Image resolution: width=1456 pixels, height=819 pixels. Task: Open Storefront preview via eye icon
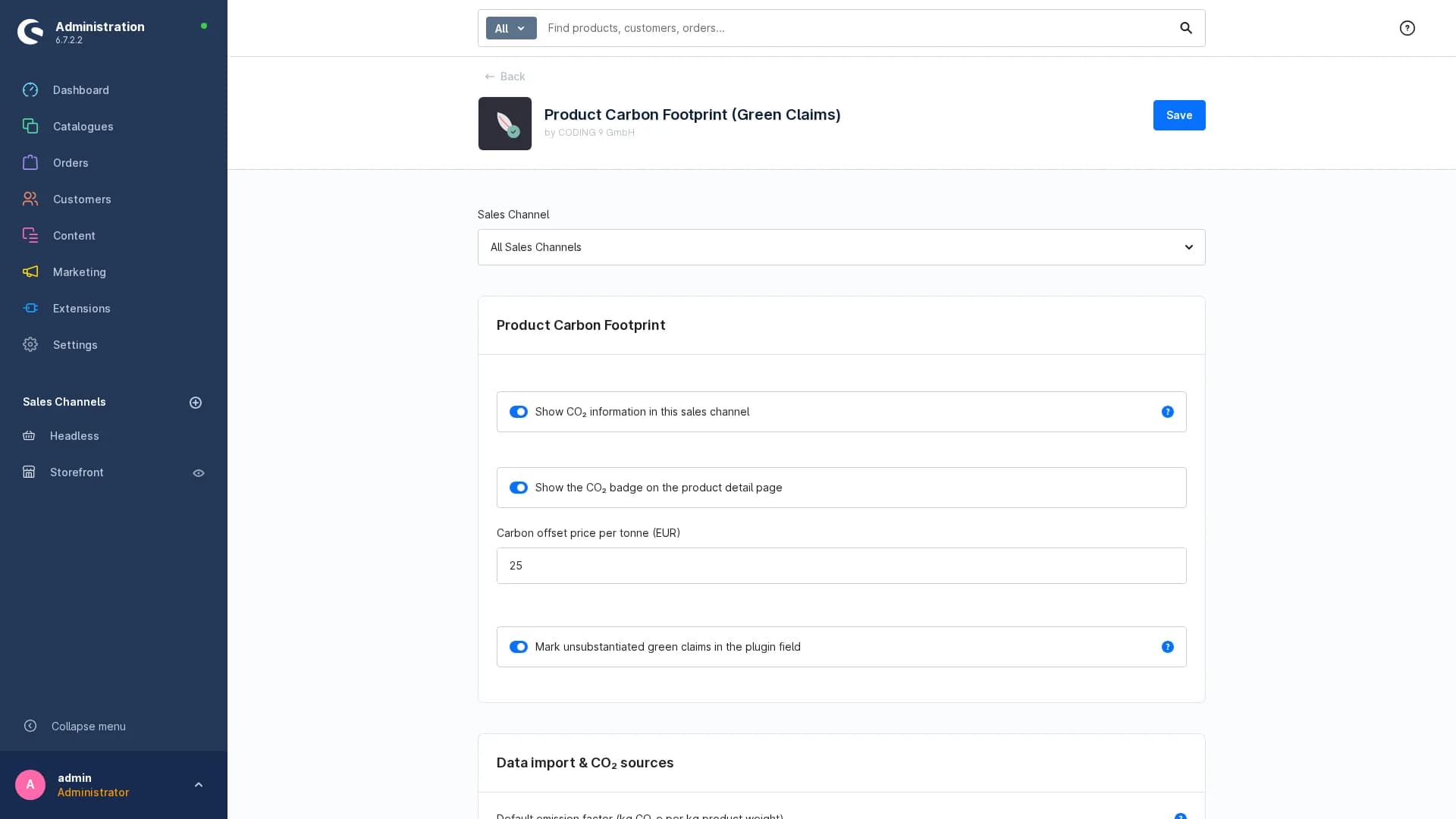pos(199,473)
